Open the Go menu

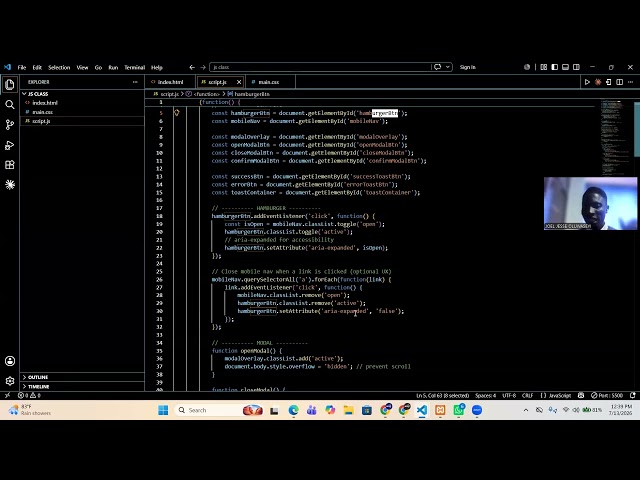pos(98,67)
